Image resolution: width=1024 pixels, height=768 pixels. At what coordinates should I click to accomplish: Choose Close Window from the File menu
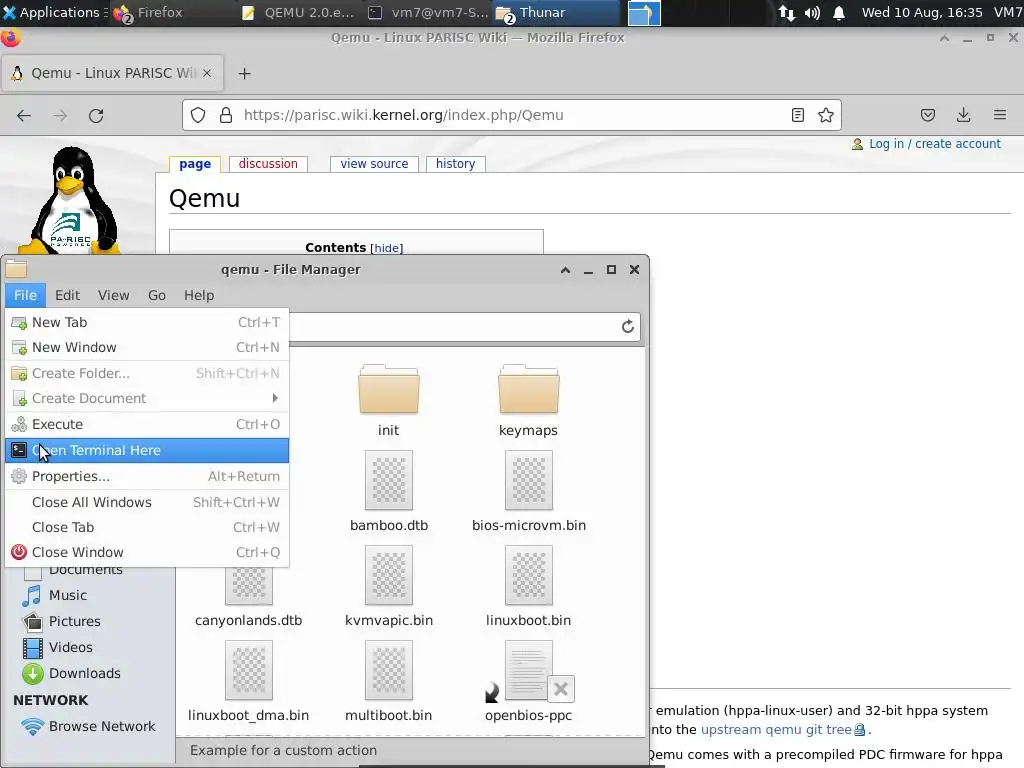coord(147,552)
